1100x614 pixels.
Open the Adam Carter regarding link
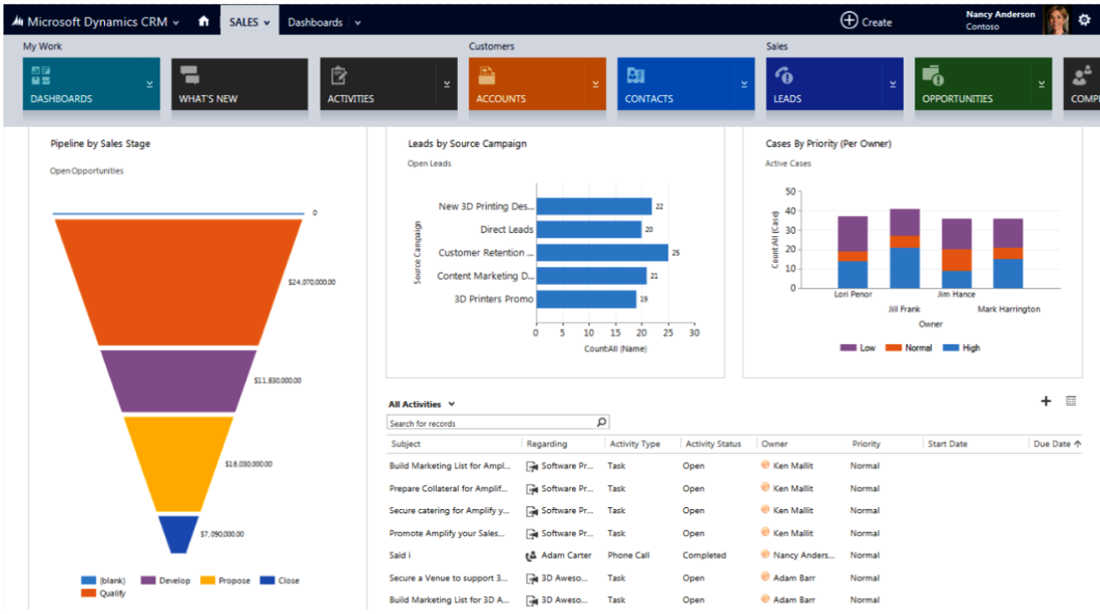pyautogui.click(x=566, y=555)
